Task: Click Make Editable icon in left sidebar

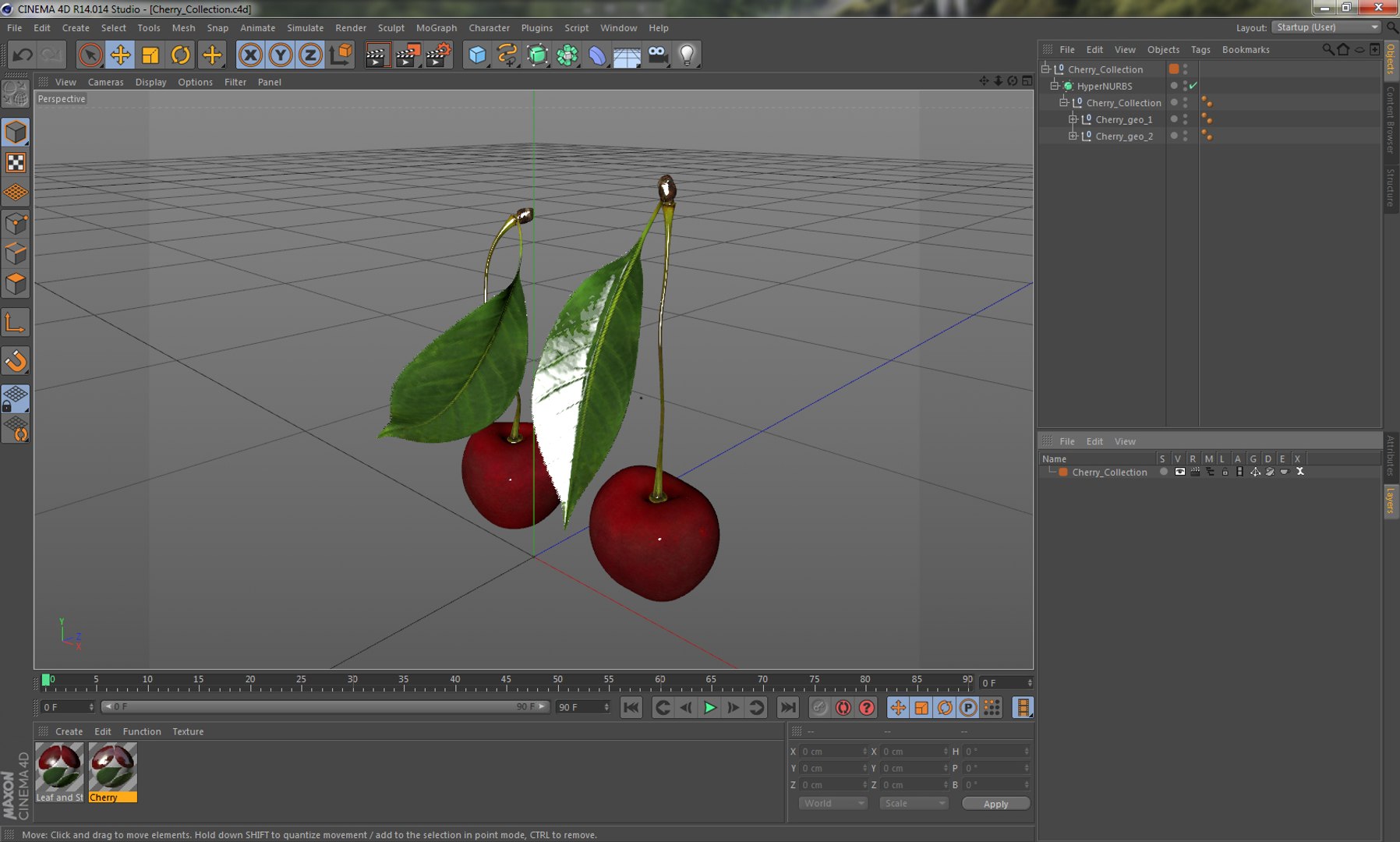Action: (16, 94)
